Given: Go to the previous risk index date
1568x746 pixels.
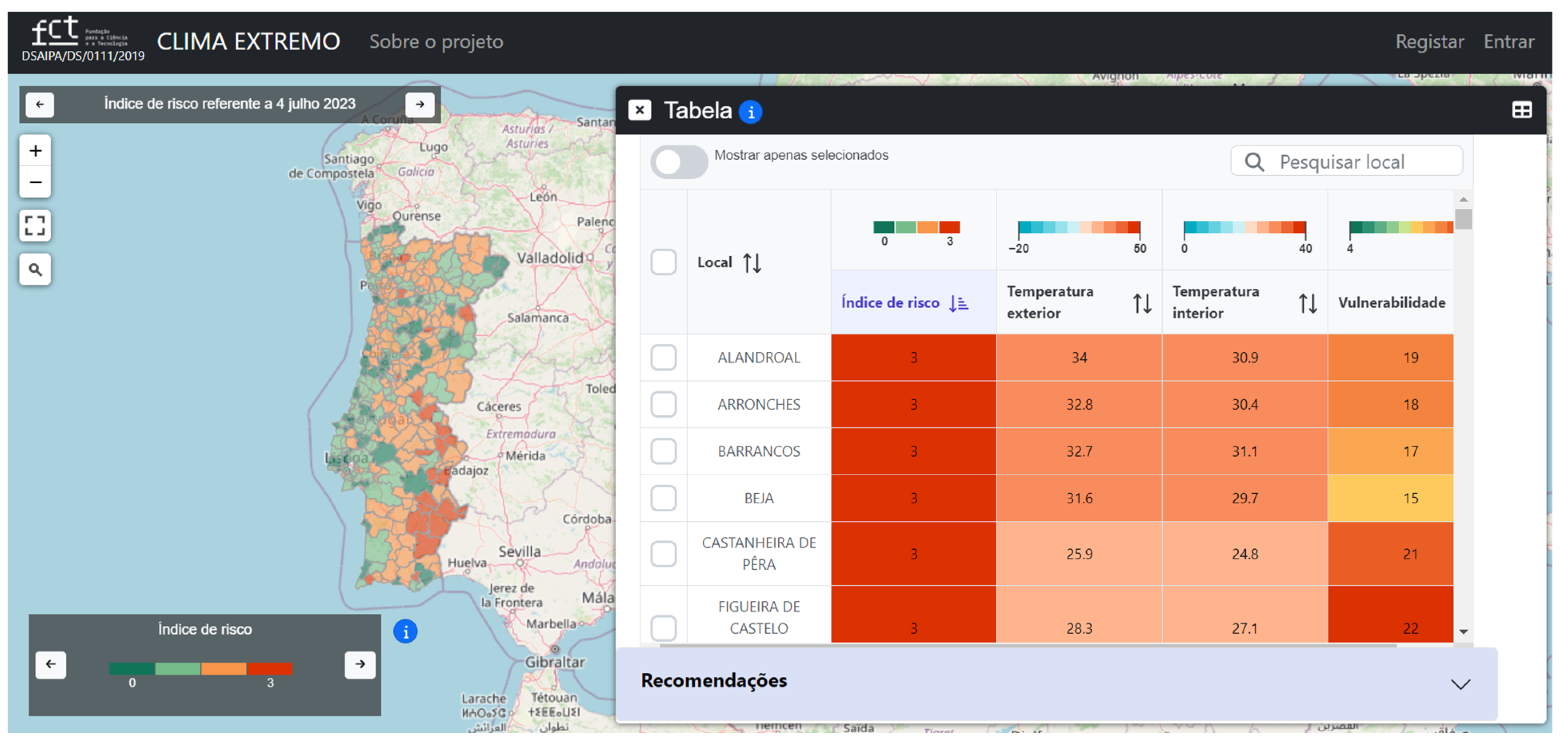Looking at the screenshot, I should 40,104.
